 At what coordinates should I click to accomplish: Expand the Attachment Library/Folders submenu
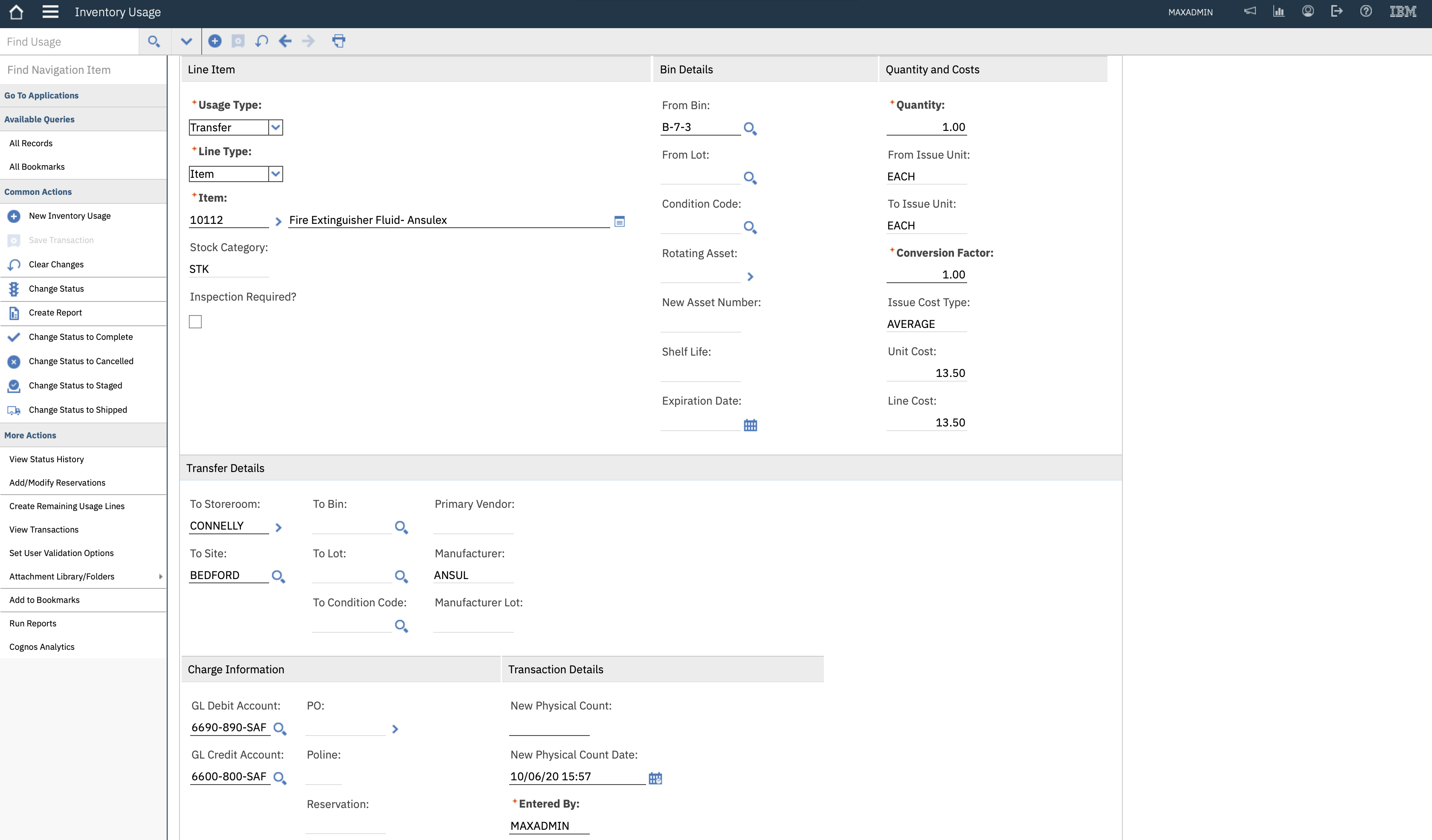coord(161,576)
